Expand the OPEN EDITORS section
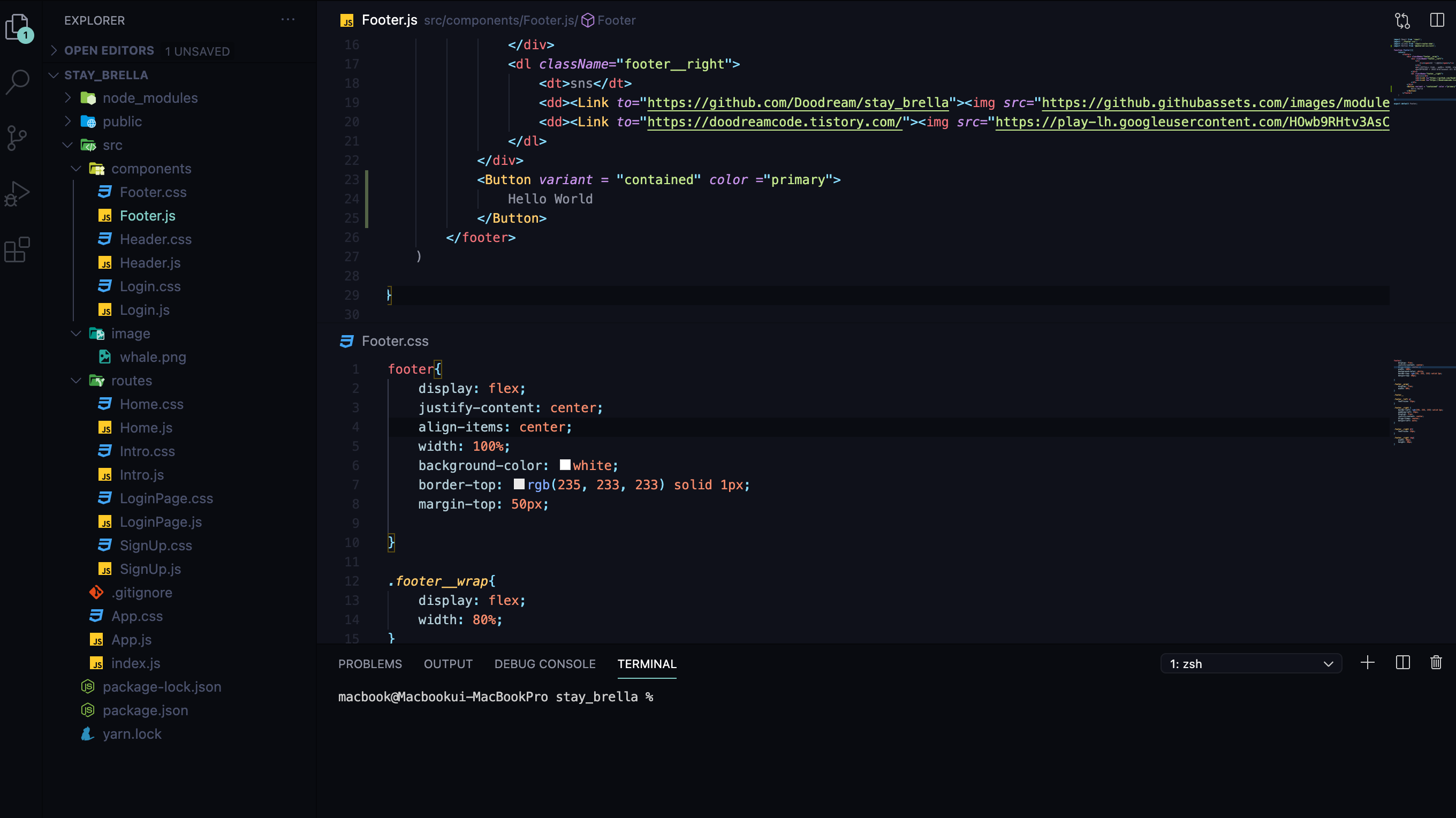This screenshot has width=1456, height=818. 54,50
